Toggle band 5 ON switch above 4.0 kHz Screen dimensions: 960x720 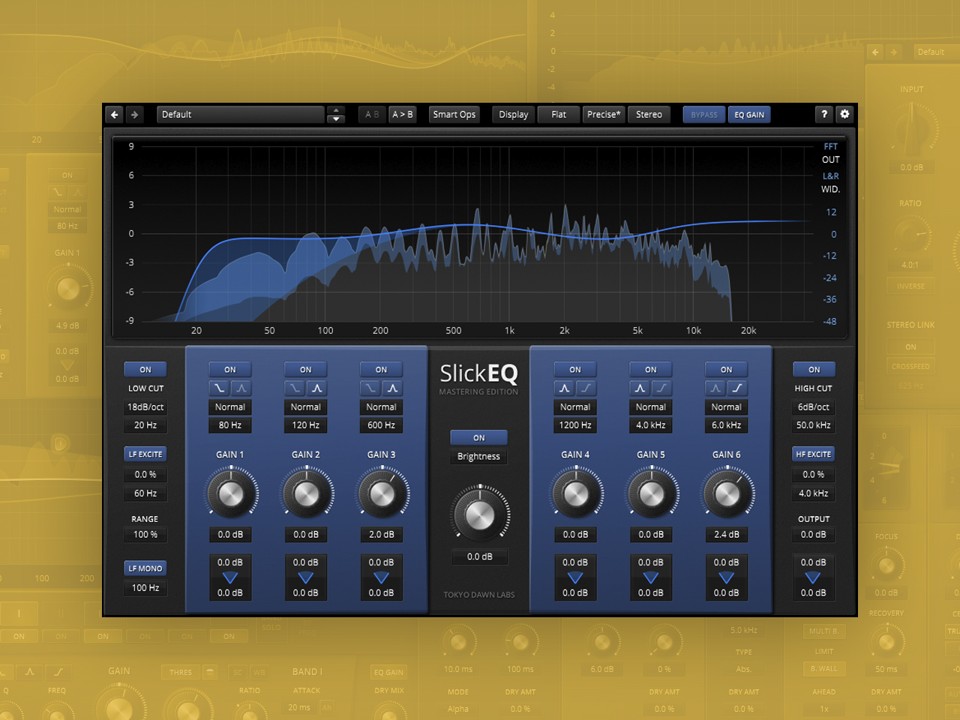pos(651,369)
